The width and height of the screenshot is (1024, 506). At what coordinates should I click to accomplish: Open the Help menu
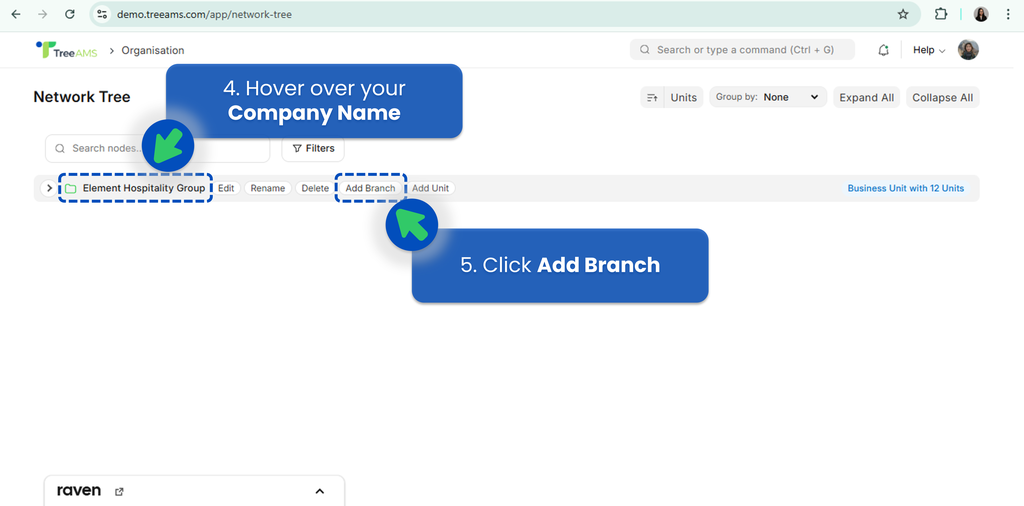(x=928, y=50)
